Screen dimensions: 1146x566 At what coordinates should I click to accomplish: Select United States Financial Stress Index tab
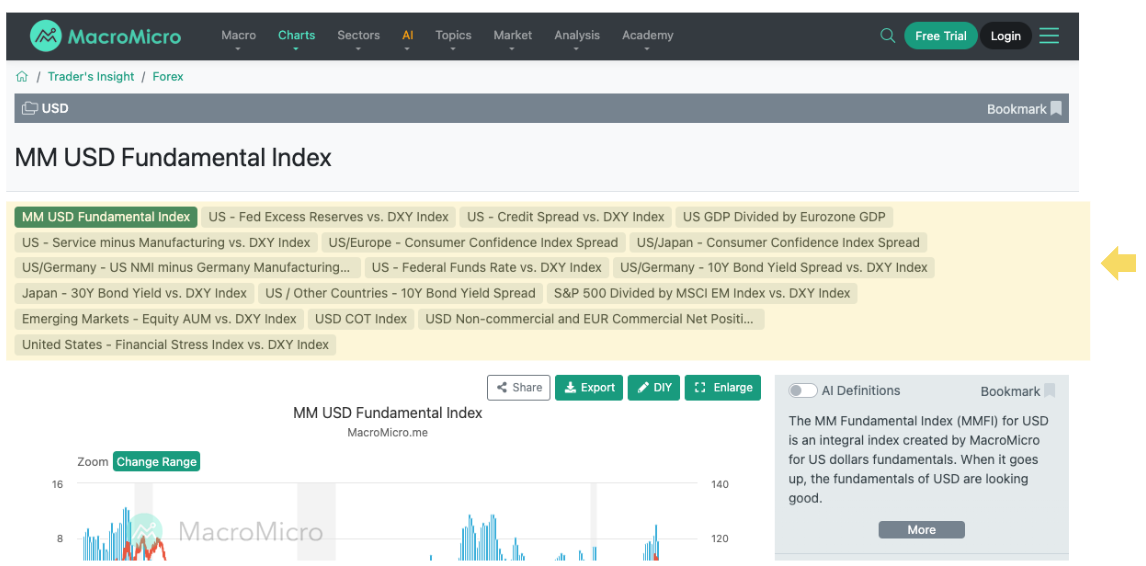(175, 344)
